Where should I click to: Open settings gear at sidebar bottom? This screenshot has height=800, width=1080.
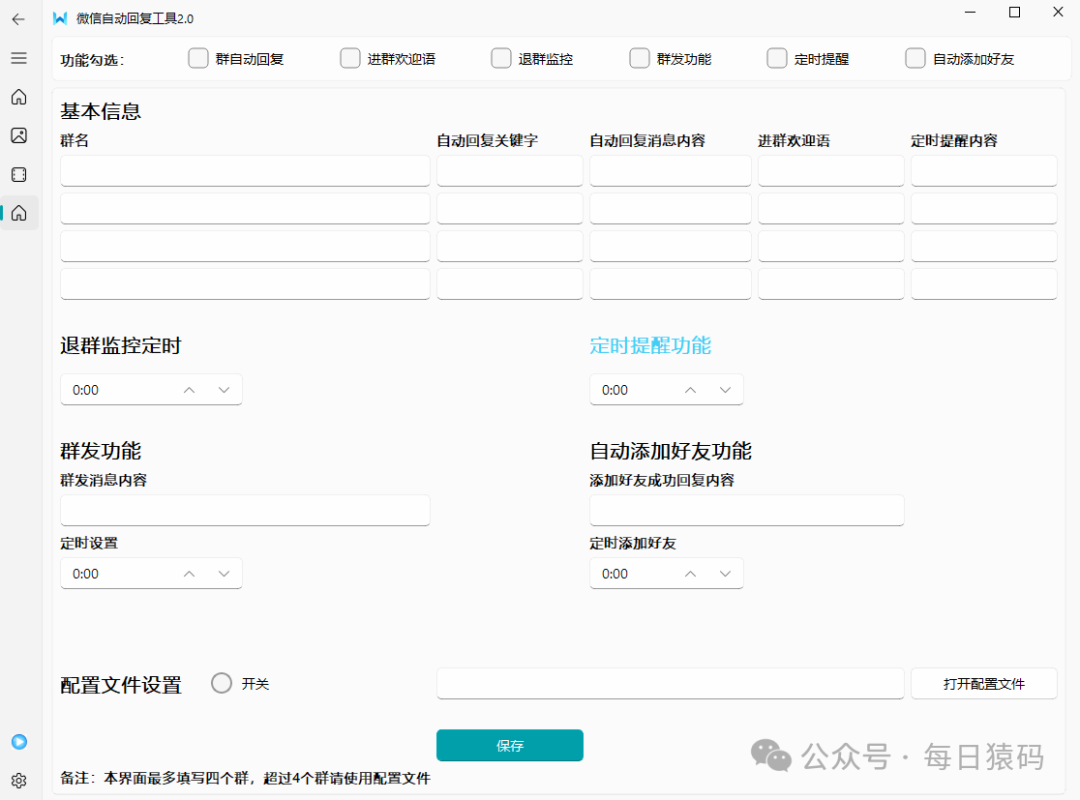[x=18, y=780]
